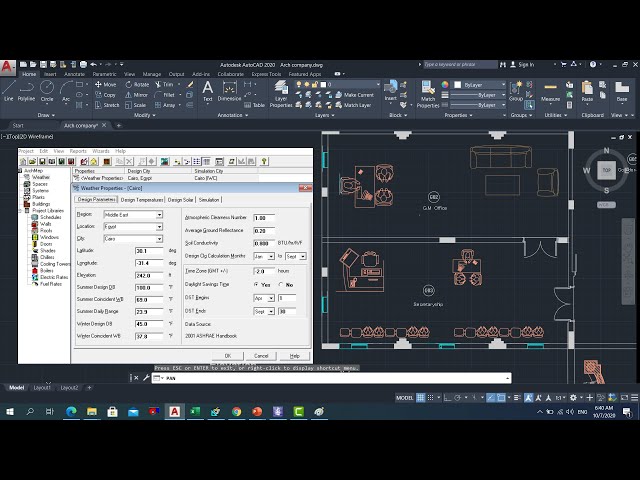The image size is (640, 480).
Task: Select Spaces in HAP tree
Action: [x=40, y=184]
